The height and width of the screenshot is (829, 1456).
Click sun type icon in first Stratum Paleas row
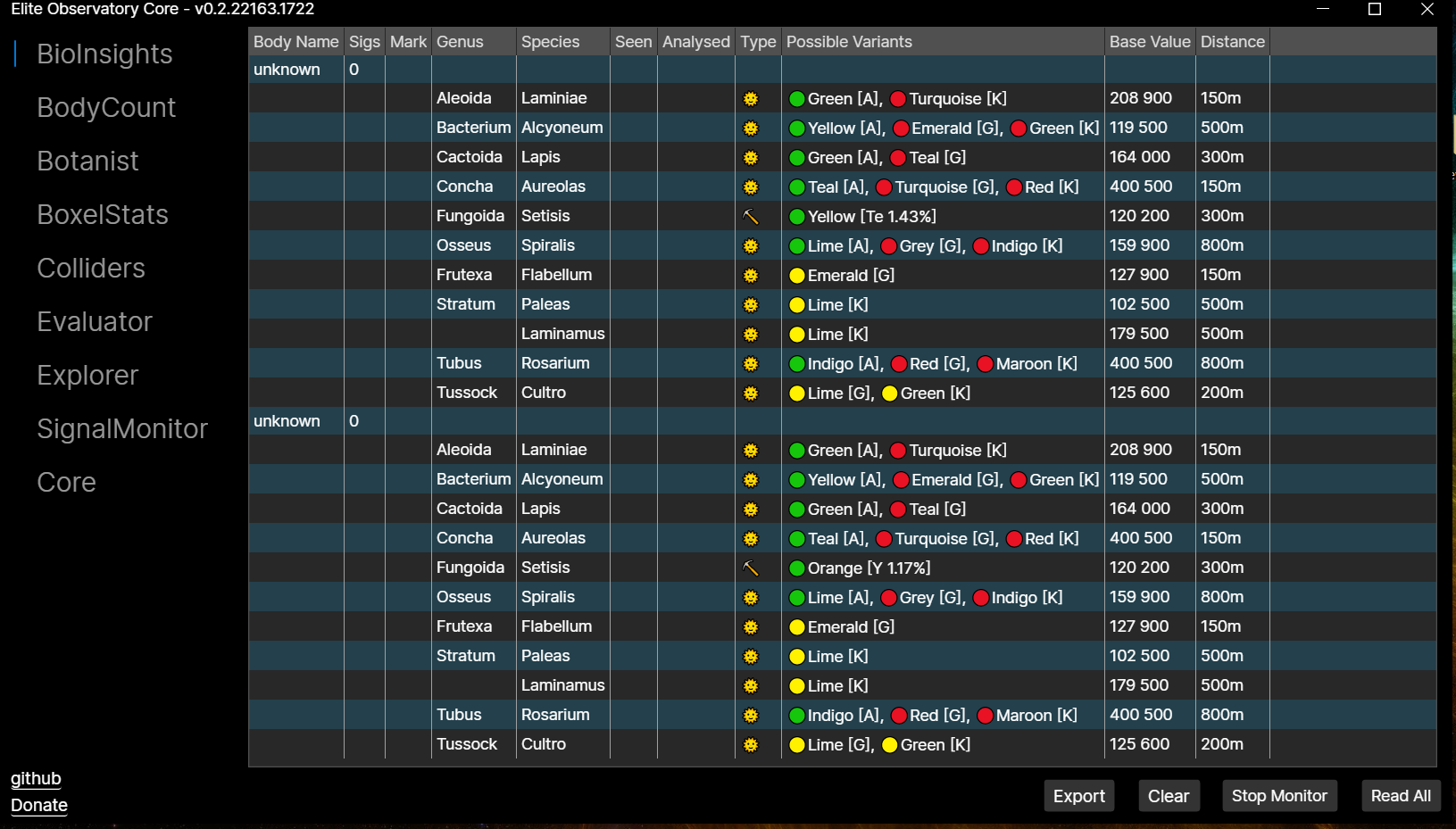click(x=751, y=305)
